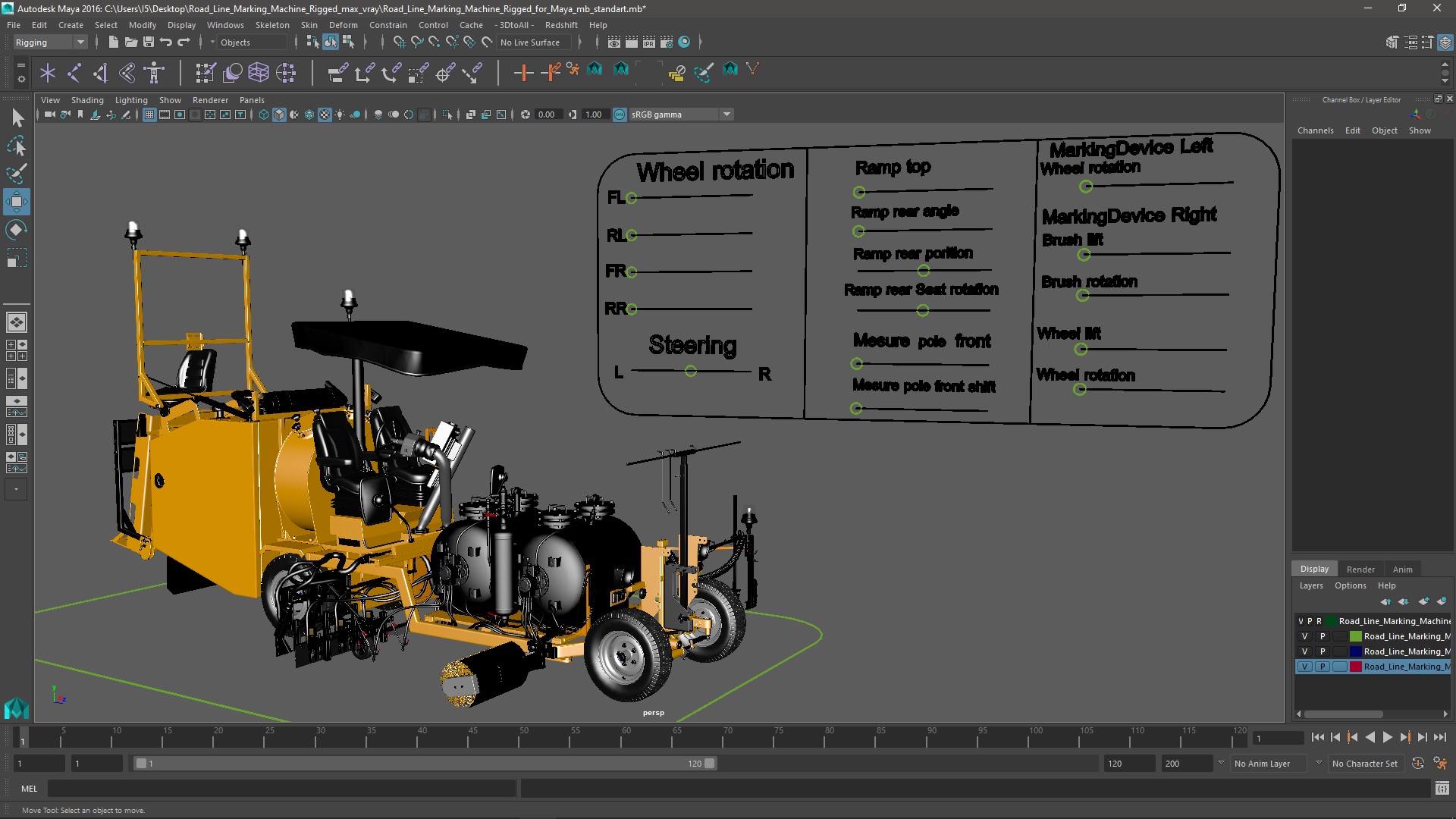1456x819 pixels.
Task: Activate the Paint selection tool
Action: tap(17, 174)
